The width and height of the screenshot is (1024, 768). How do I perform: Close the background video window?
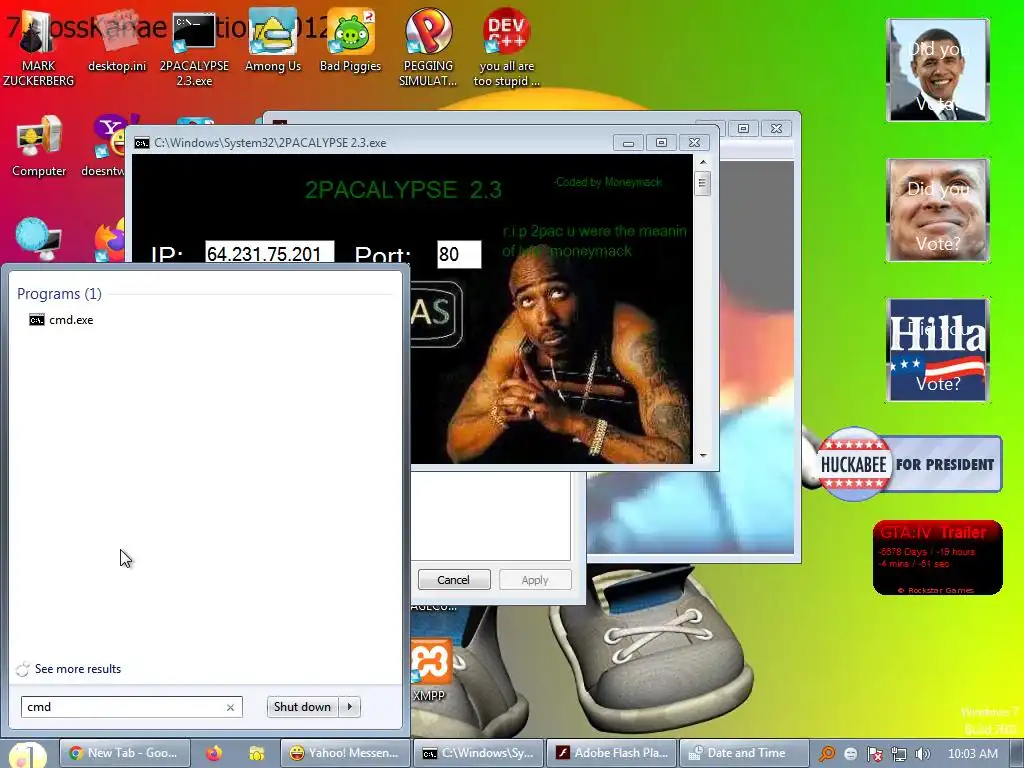[776, 129]
